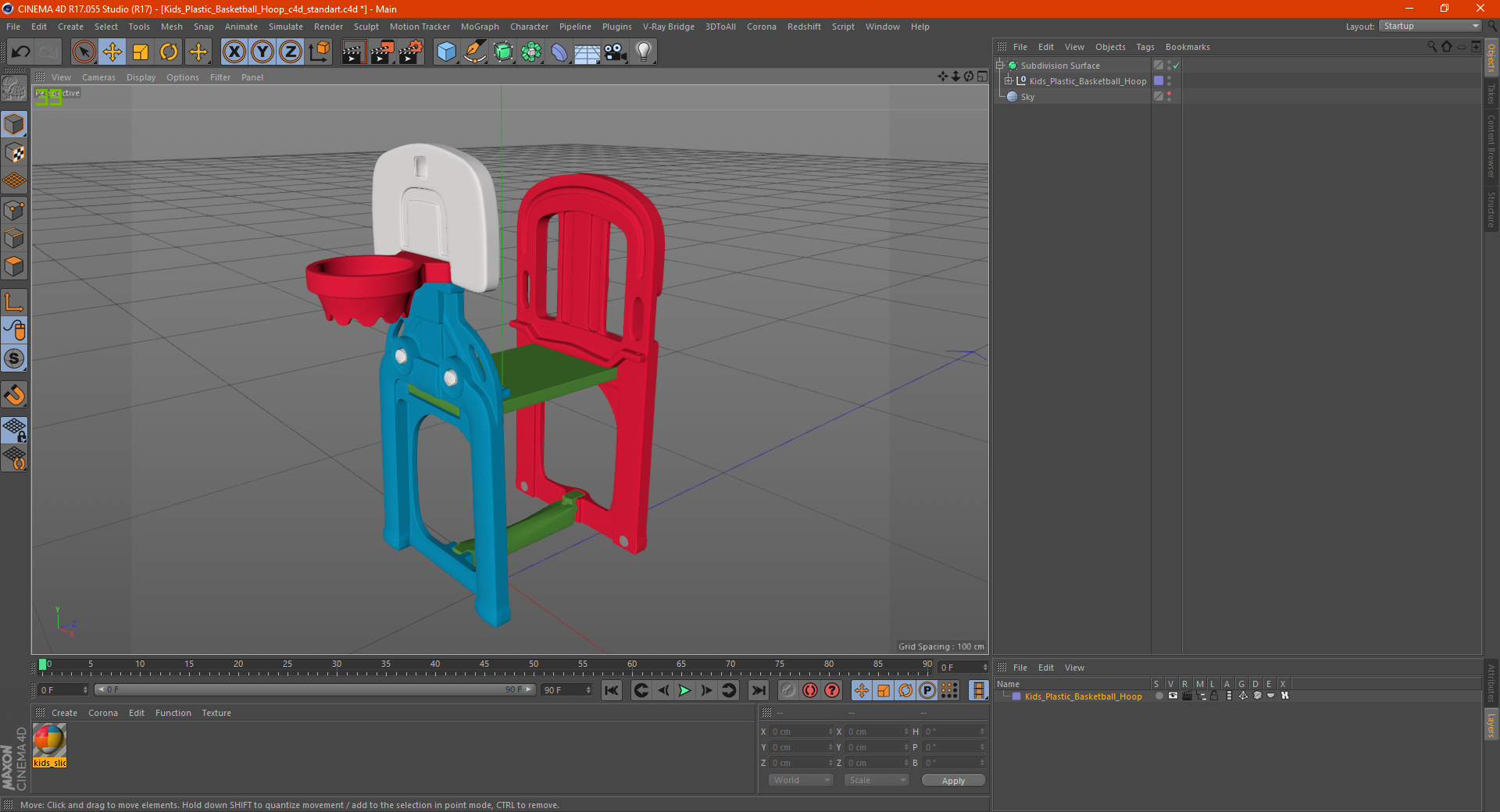
Task: Click the current frame field stepper
Action: (x=984, y=668)
